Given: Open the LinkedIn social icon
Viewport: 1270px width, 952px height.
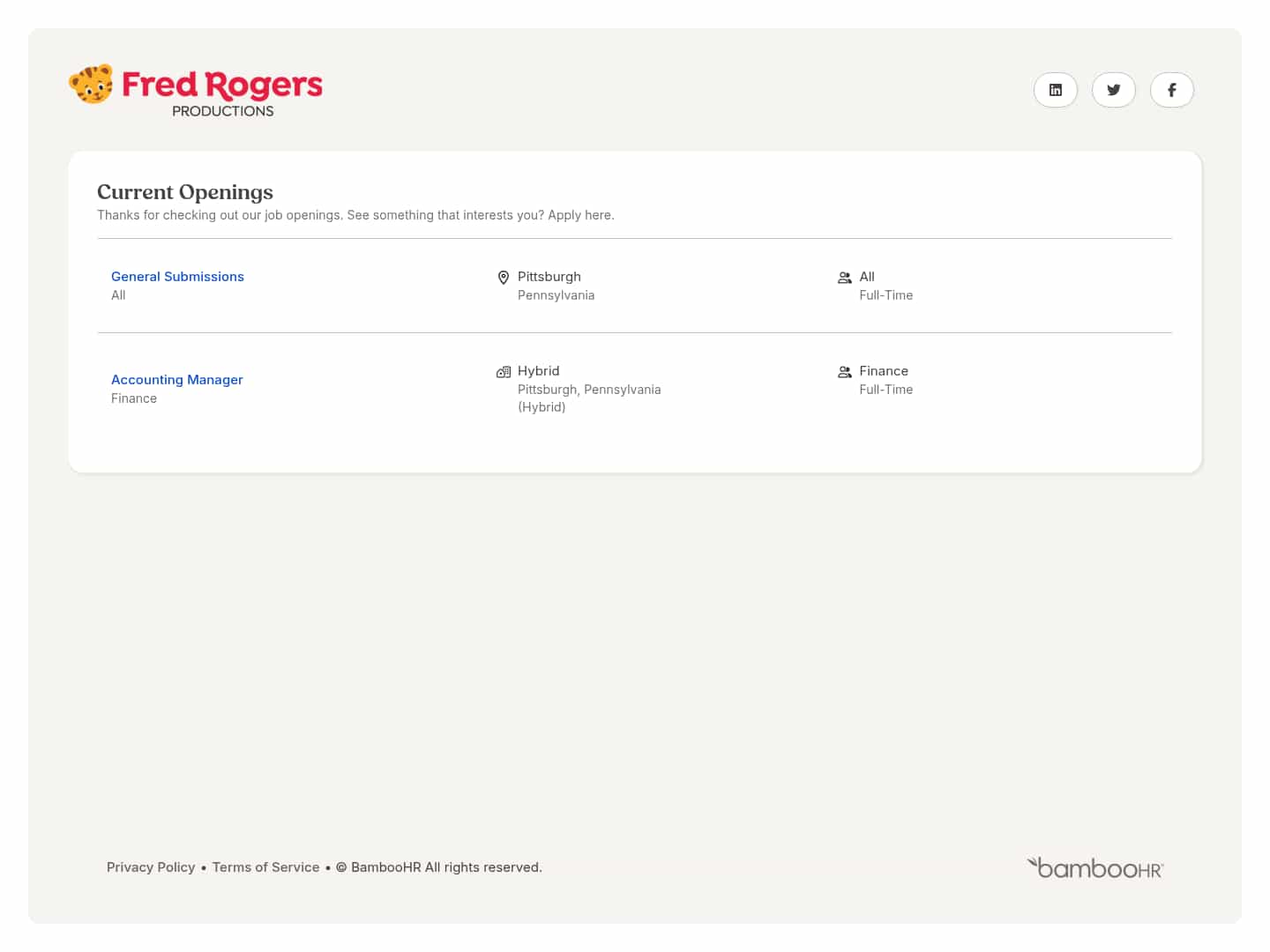Looking at the screenshot, I should click(x=1055, y=90).
